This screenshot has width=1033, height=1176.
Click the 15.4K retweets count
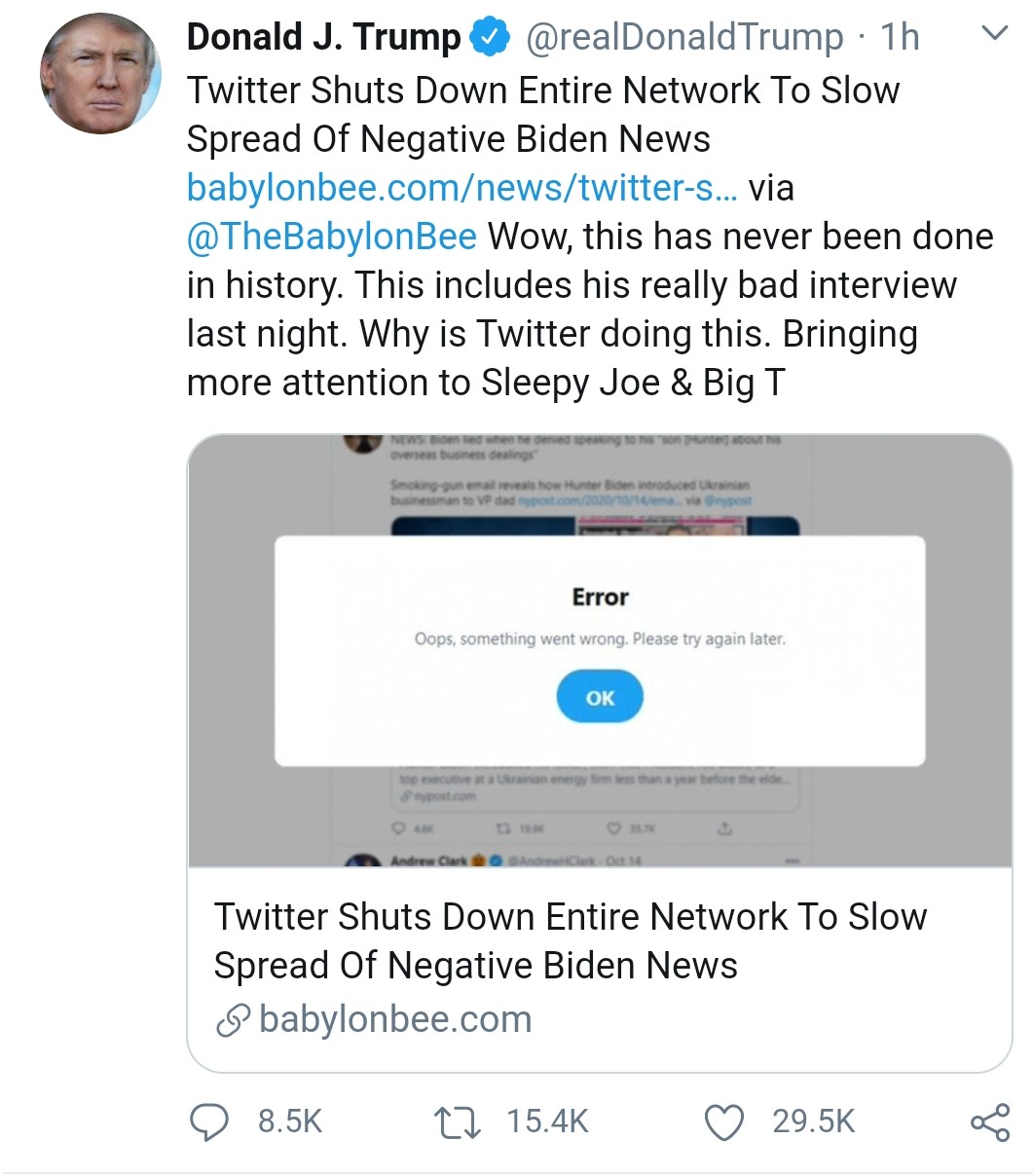(x=548, y=1121)
